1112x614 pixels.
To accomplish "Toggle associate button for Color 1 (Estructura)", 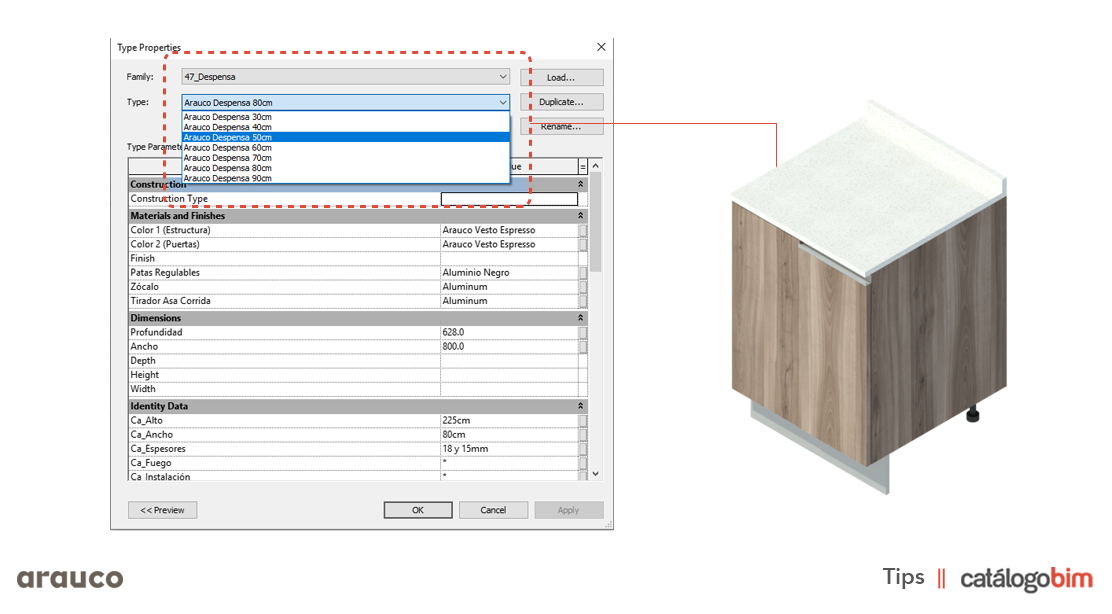I will [x=583, y=230].
